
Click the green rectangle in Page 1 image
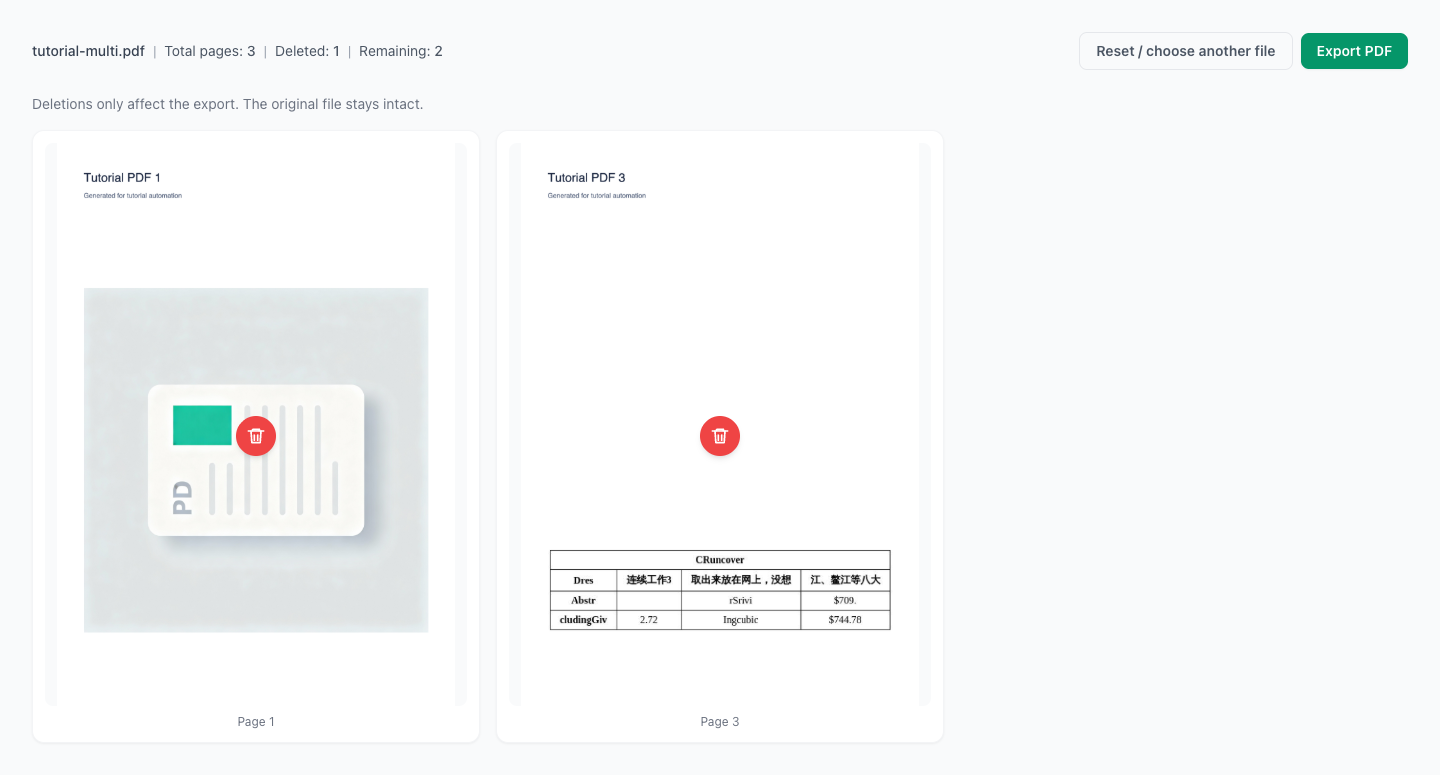tap(202, 425)
